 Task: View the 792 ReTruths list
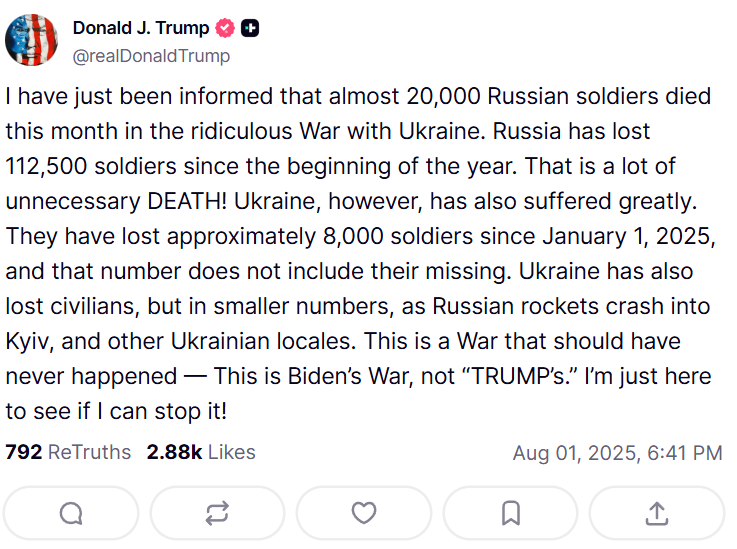tap(68, 452)
